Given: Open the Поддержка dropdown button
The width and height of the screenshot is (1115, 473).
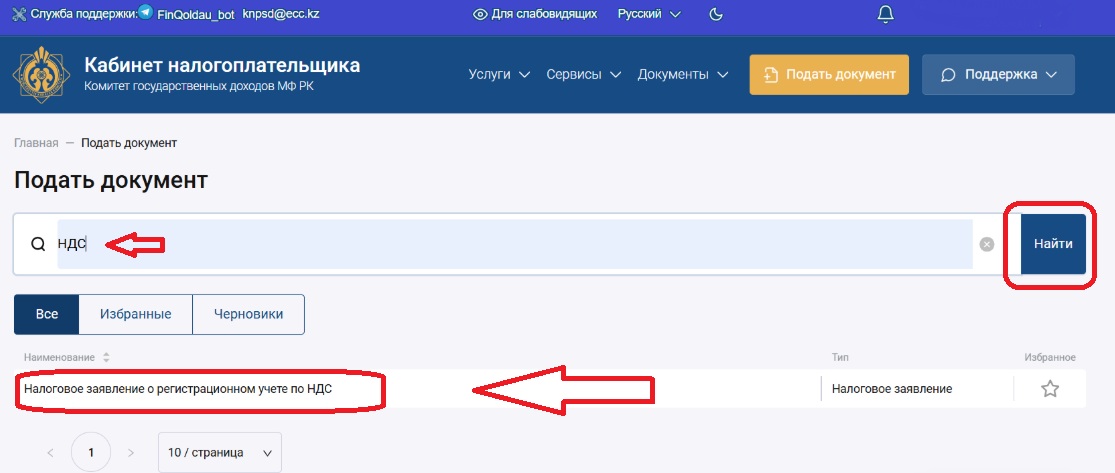Looking at the screenshot, I should (x=998, y=75).
